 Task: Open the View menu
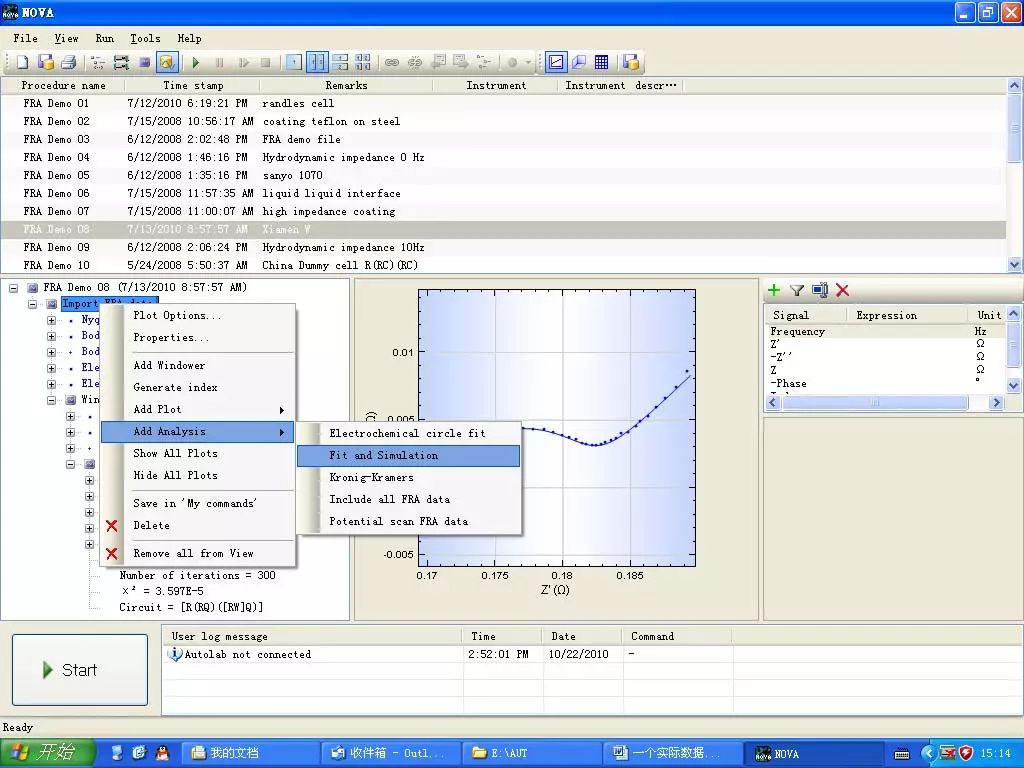pyautogui.click(x=66, y=38)
